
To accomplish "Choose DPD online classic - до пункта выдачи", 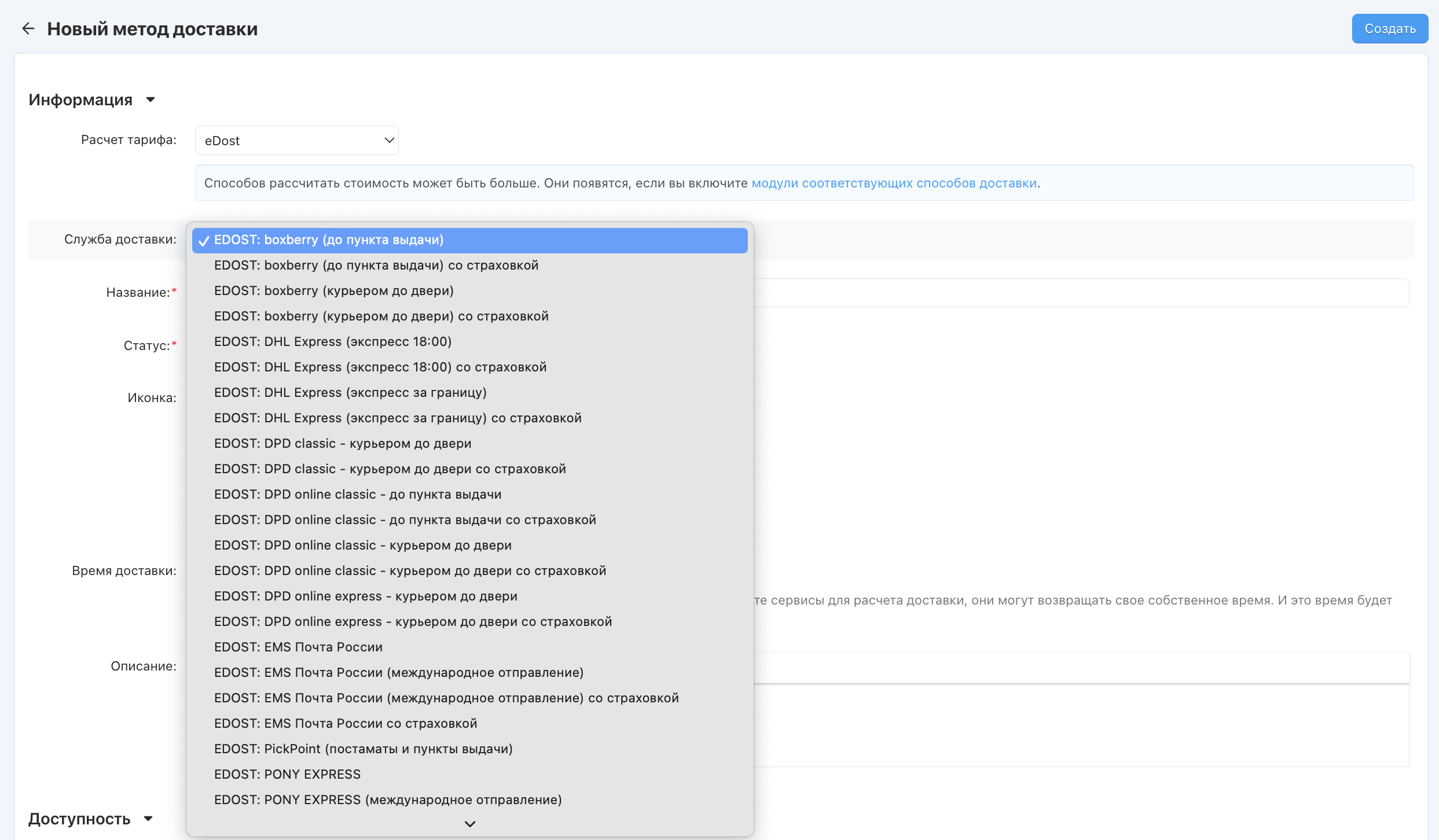I will coord(357,495).
